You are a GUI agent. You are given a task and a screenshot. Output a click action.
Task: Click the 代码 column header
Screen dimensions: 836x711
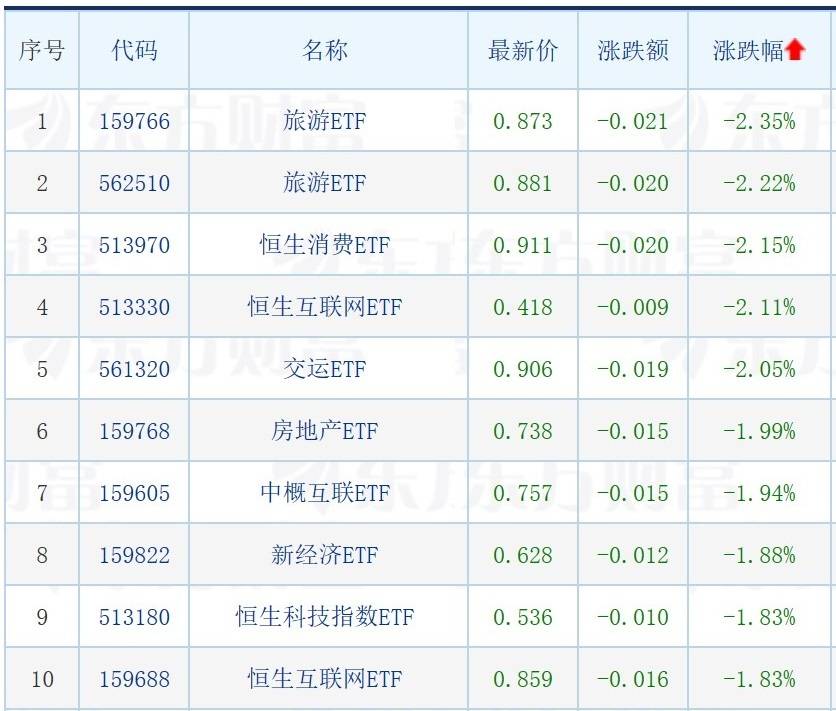(x=134, y=51)
